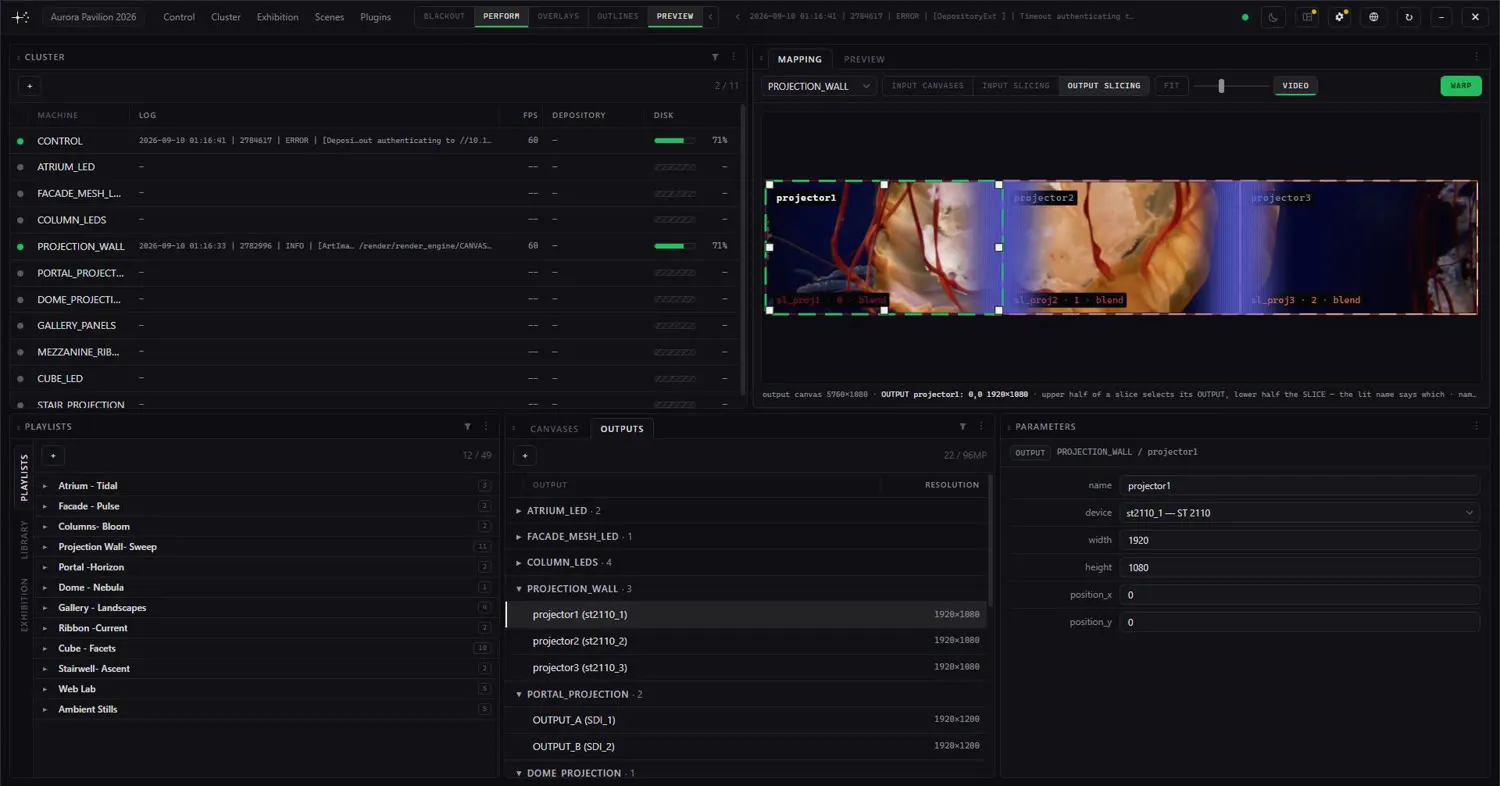Switch to the PREVIEW tab in Mapping panel
The image size is (1500, 786).
point(864,59)
